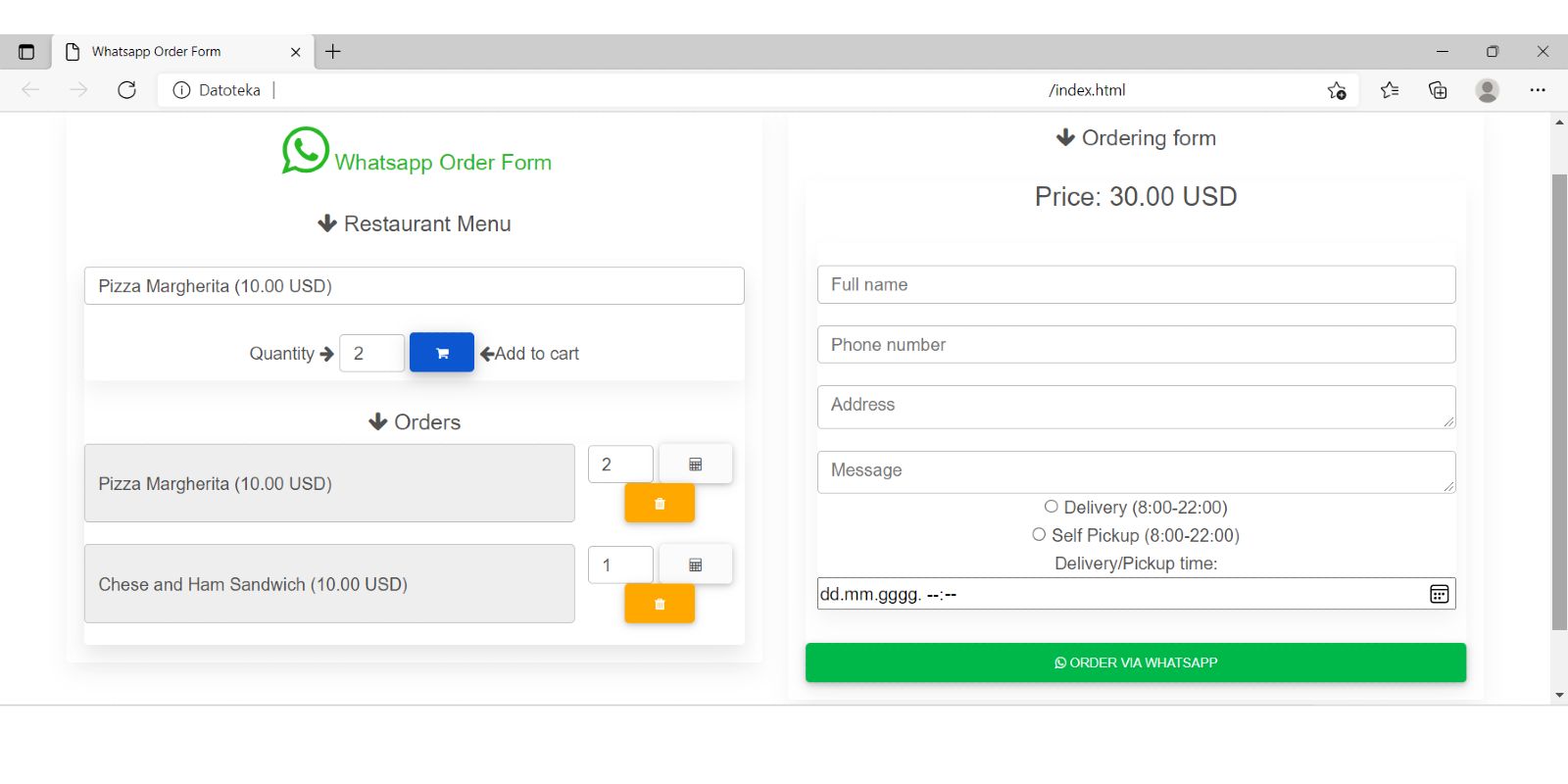Click the page vertical scrollbar
Screen dimensions: 1568x784
(x=1559, y=402)
